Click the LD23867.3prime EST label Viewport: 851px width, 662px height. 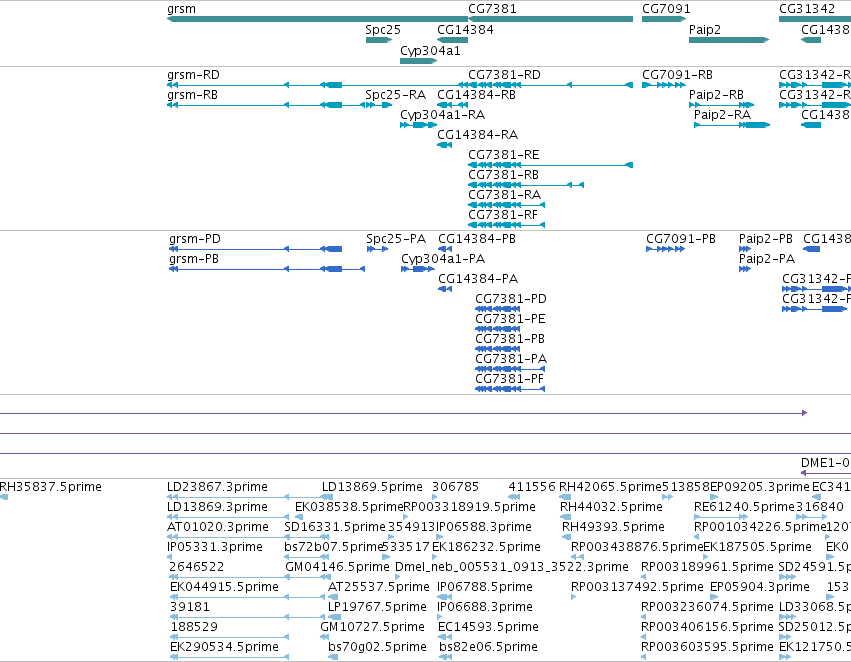pos(217,487)
